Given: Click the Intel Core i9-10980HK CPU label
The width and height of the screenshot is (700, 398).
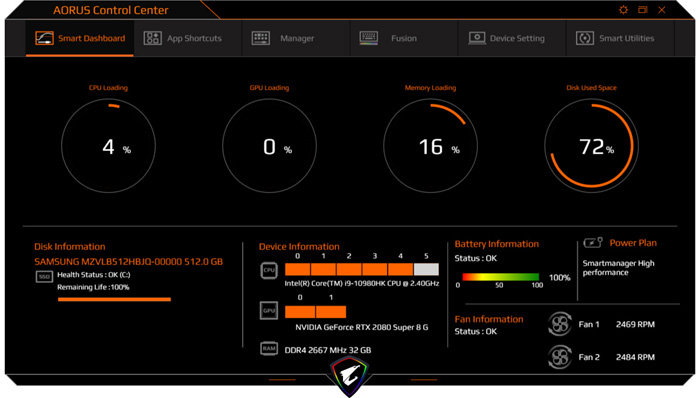Looking at the screenshot, I should 362,283.
